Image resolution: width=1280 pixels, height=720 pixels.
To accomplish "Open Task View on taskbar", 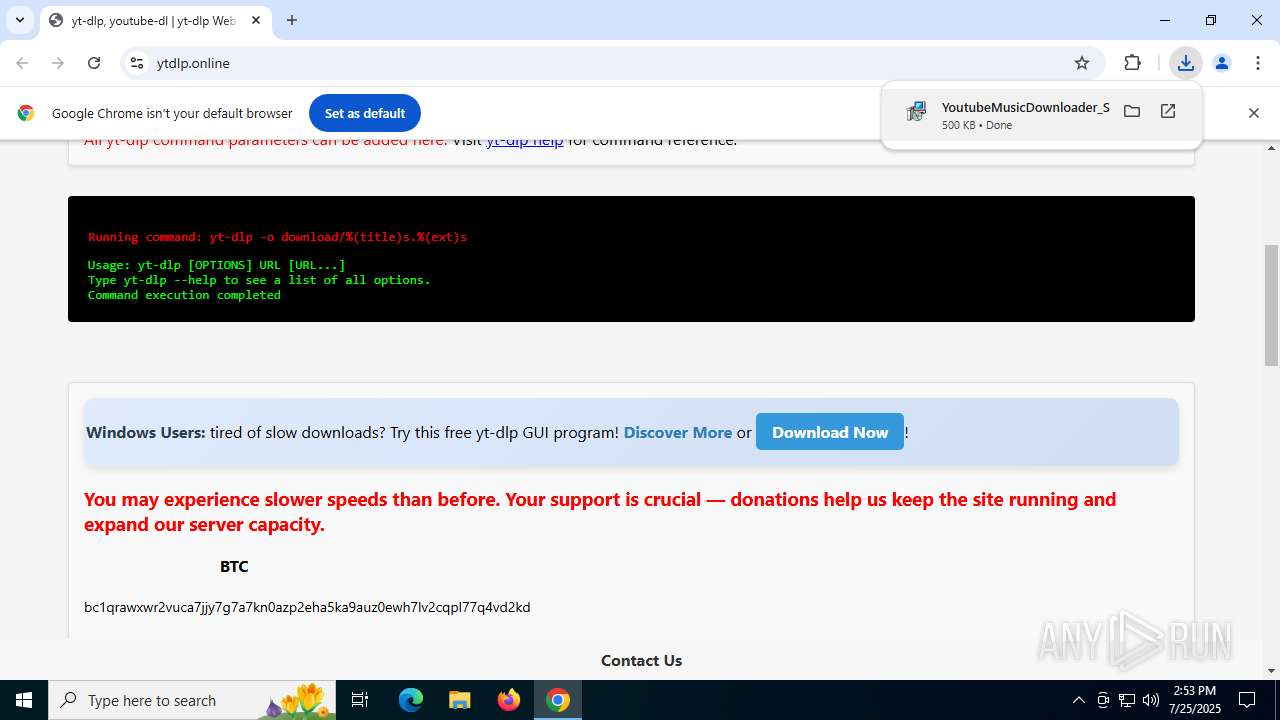I will [x=360, y=700].
